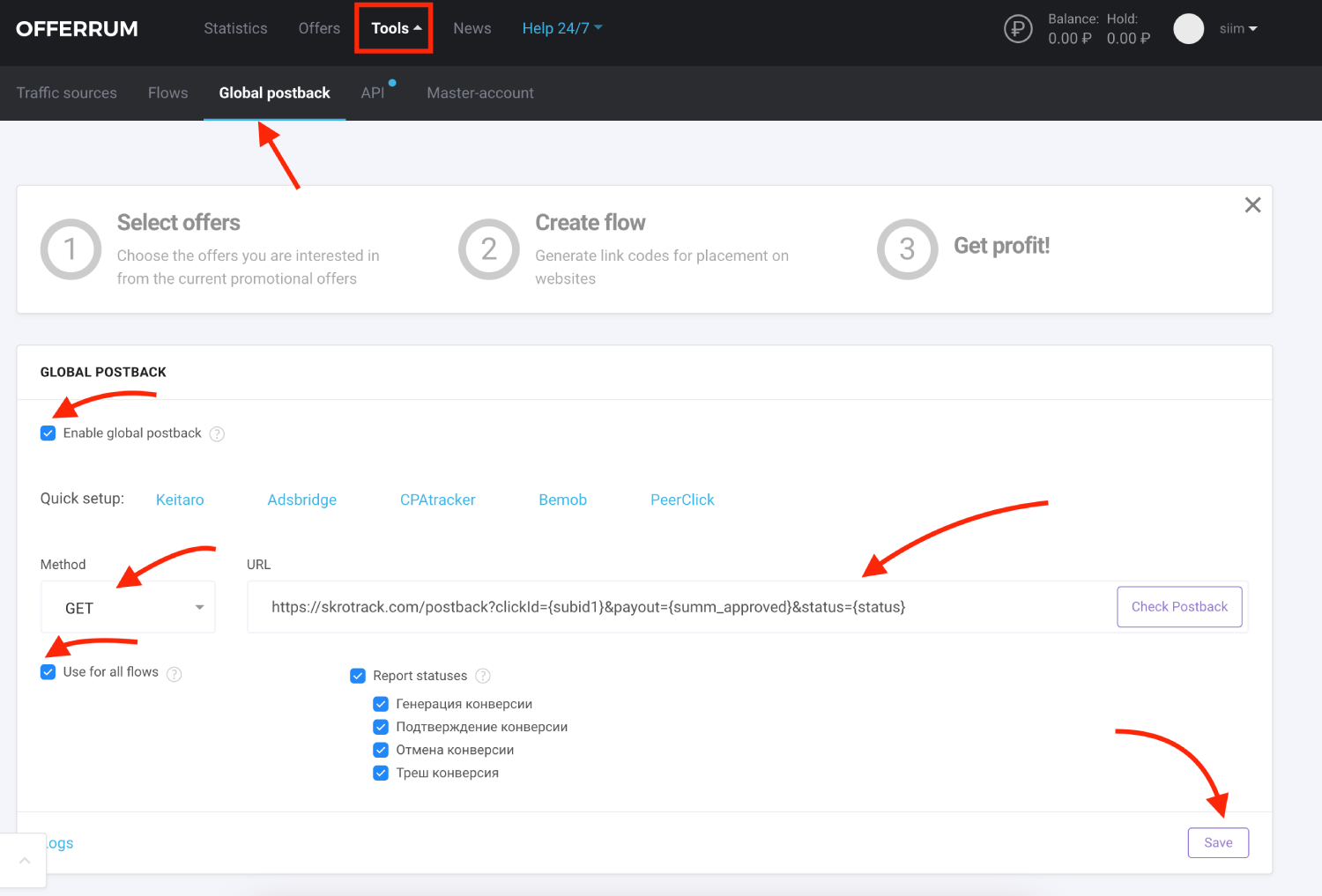The height and width of the screenshot is (896, 1322).
Task: Click help icon beside Enable global postback
Action: coord(217,434)
